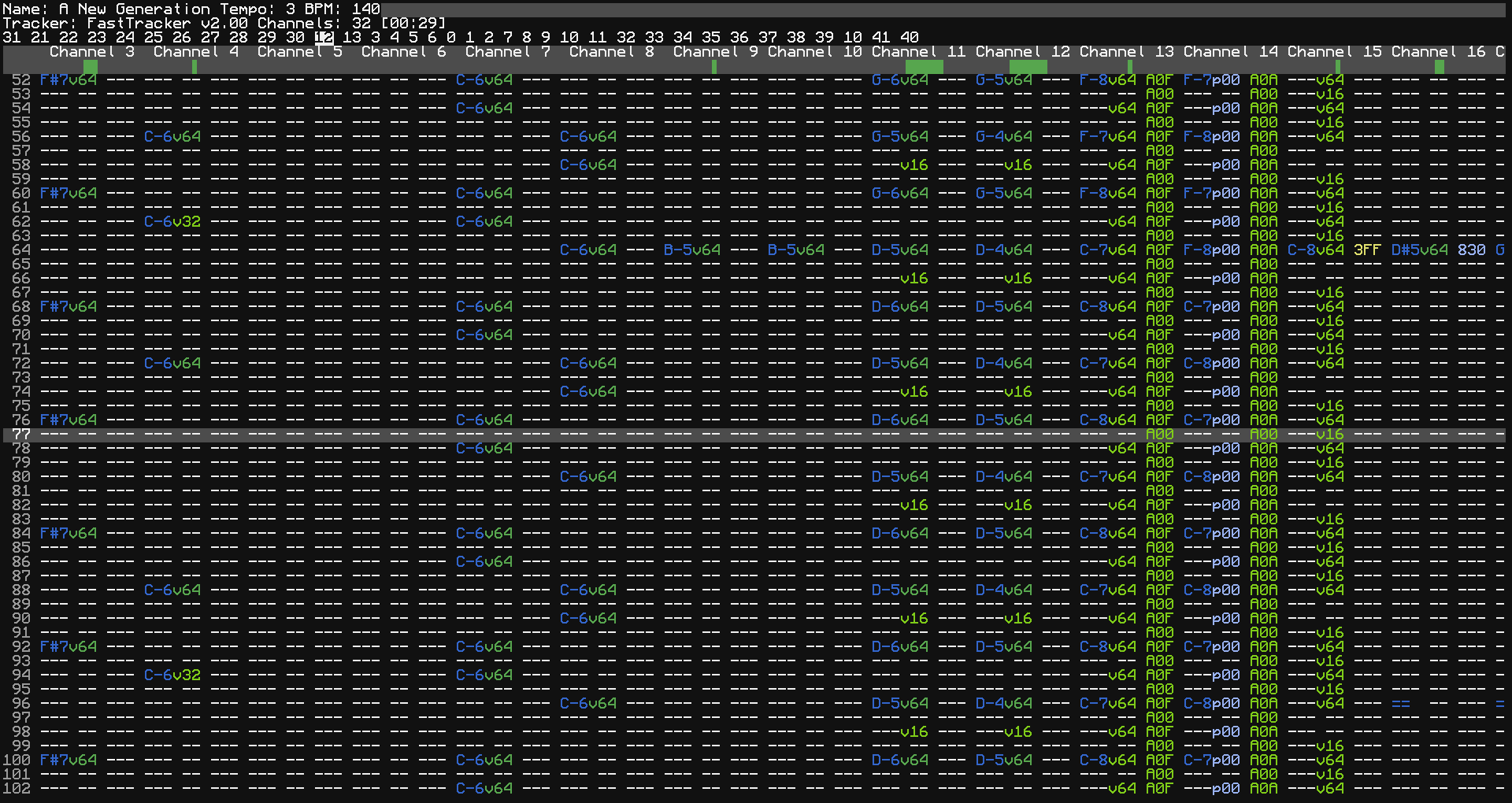Click the 'C-6v32' note in row 62
This screenshot has height=803, width=1512.
point(172,221)
